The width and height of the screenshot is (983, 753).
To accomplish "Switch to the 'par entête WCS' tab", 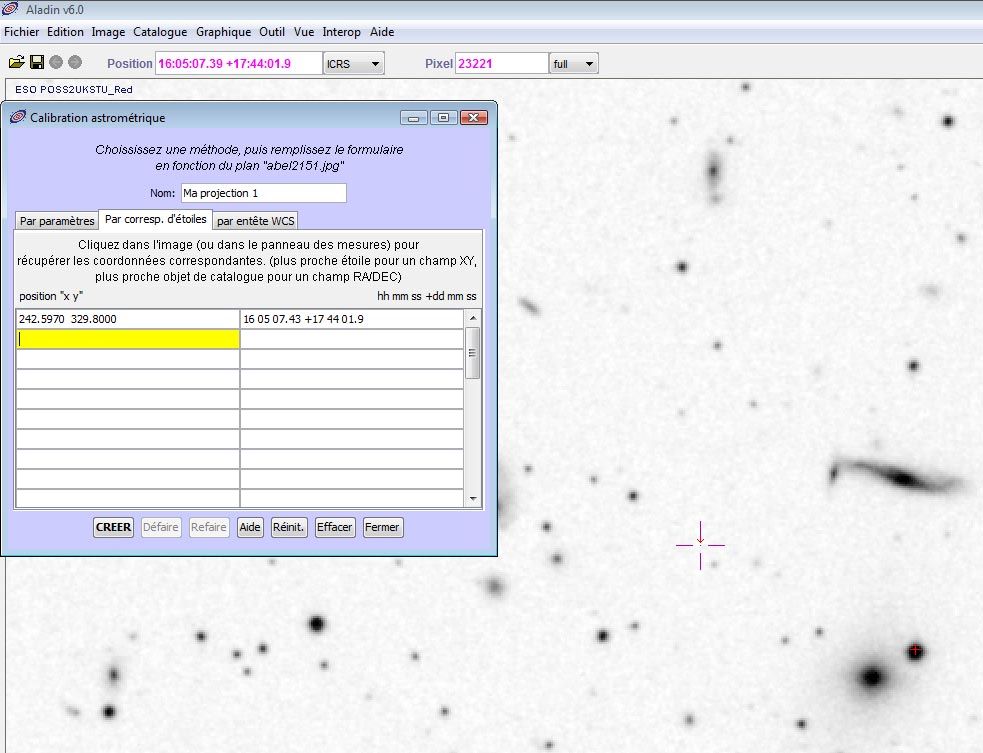I will (255, 221).
